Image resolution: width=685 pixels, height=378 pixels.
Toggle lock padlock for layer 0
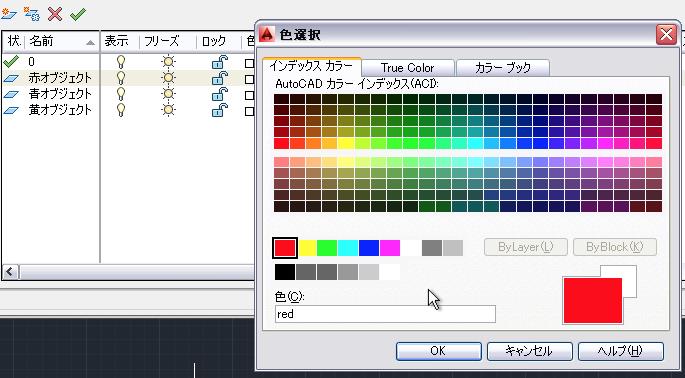pos(220,62)
